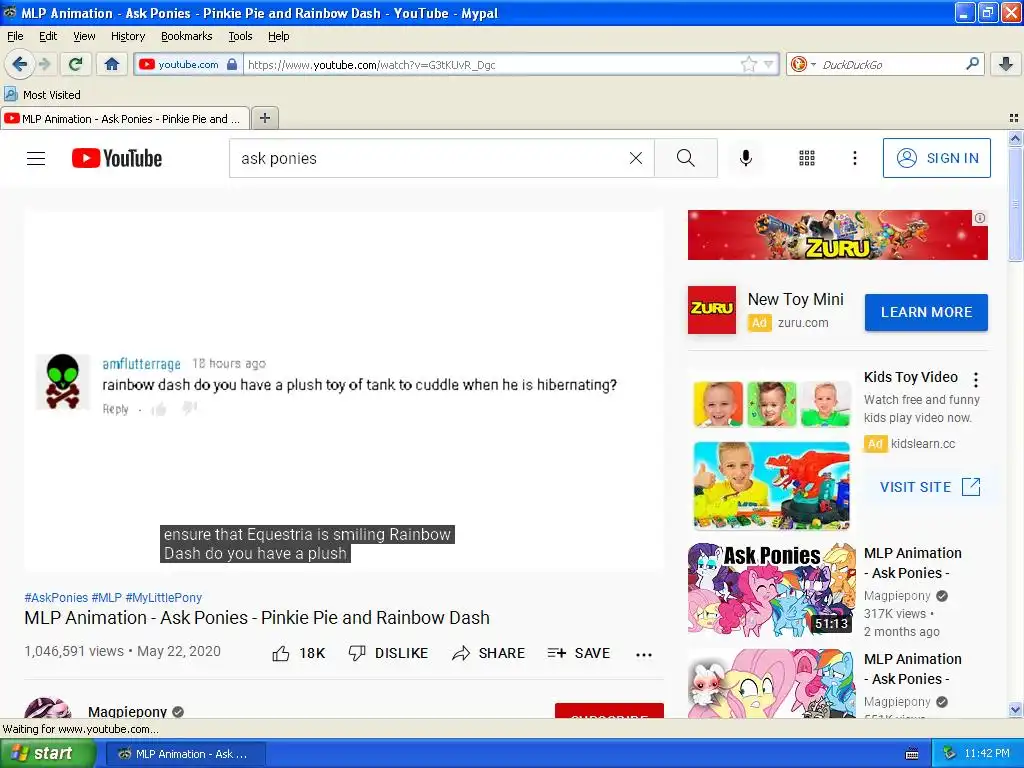Open the View menu
Viewport: 1024px width, 768px height.
pos(84,36)
